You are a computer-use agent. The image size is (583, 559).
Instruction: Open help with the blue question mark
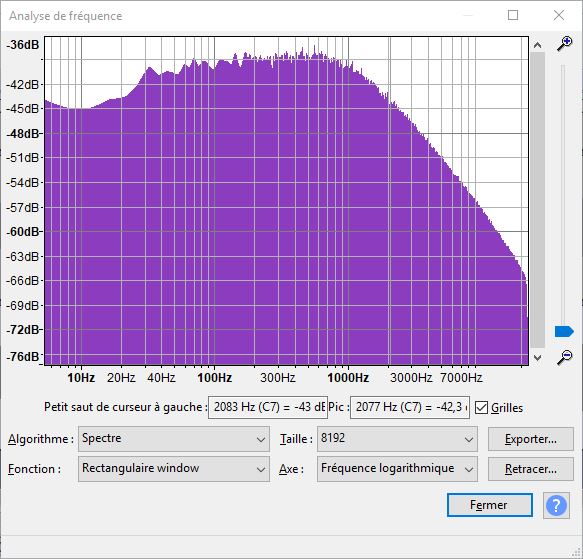click(556, 505)
